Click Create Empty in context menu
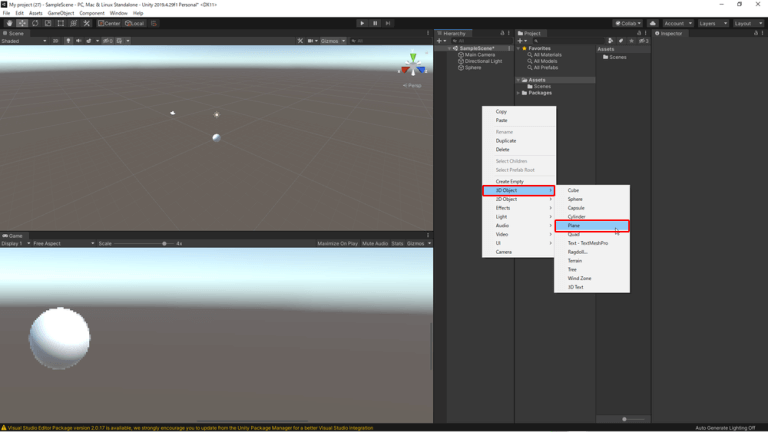Image resolution: width=768 pixels, height=432 pixels. 519,182
